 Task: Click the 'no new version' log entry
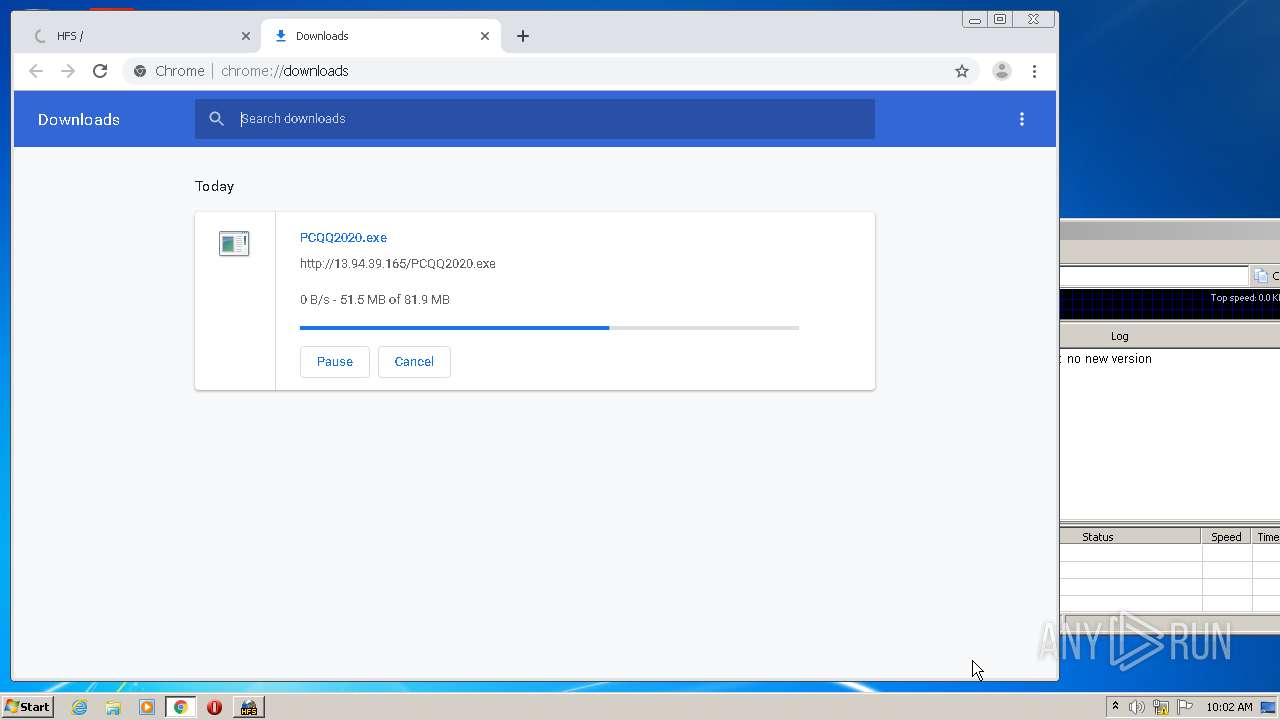(1109, 359)
